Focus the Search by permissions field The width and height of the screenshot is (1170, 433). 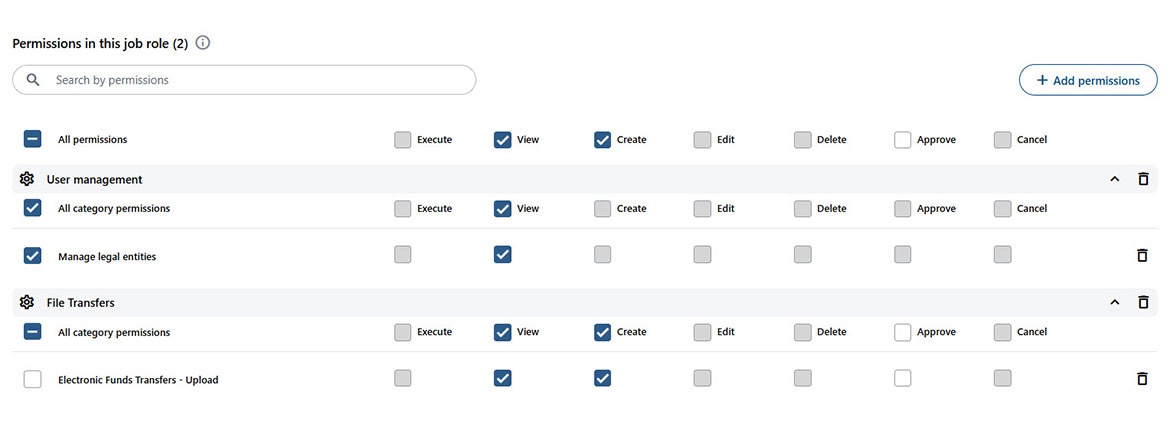coord(260,80)
